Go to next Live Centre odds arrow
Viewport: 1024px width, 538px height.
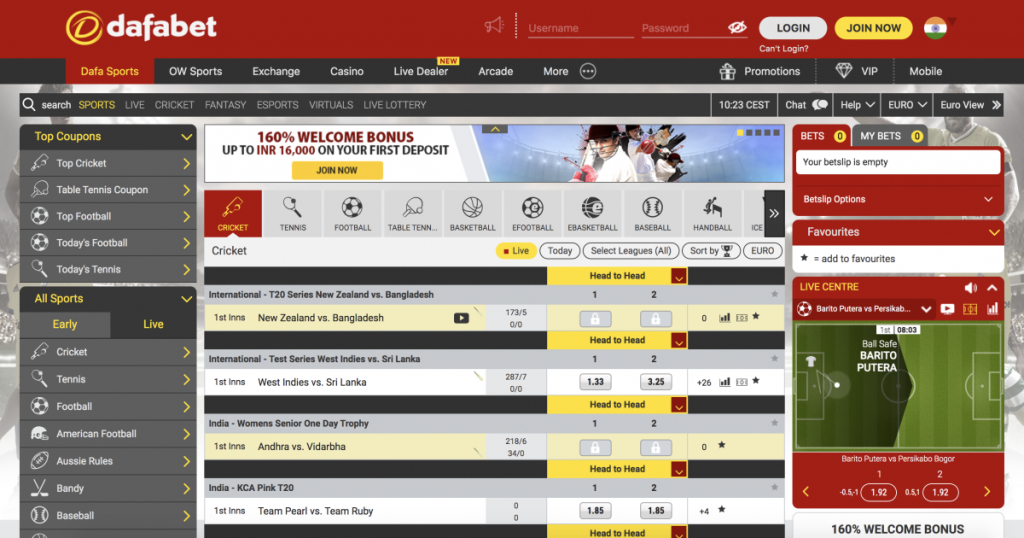click(987, 492)
